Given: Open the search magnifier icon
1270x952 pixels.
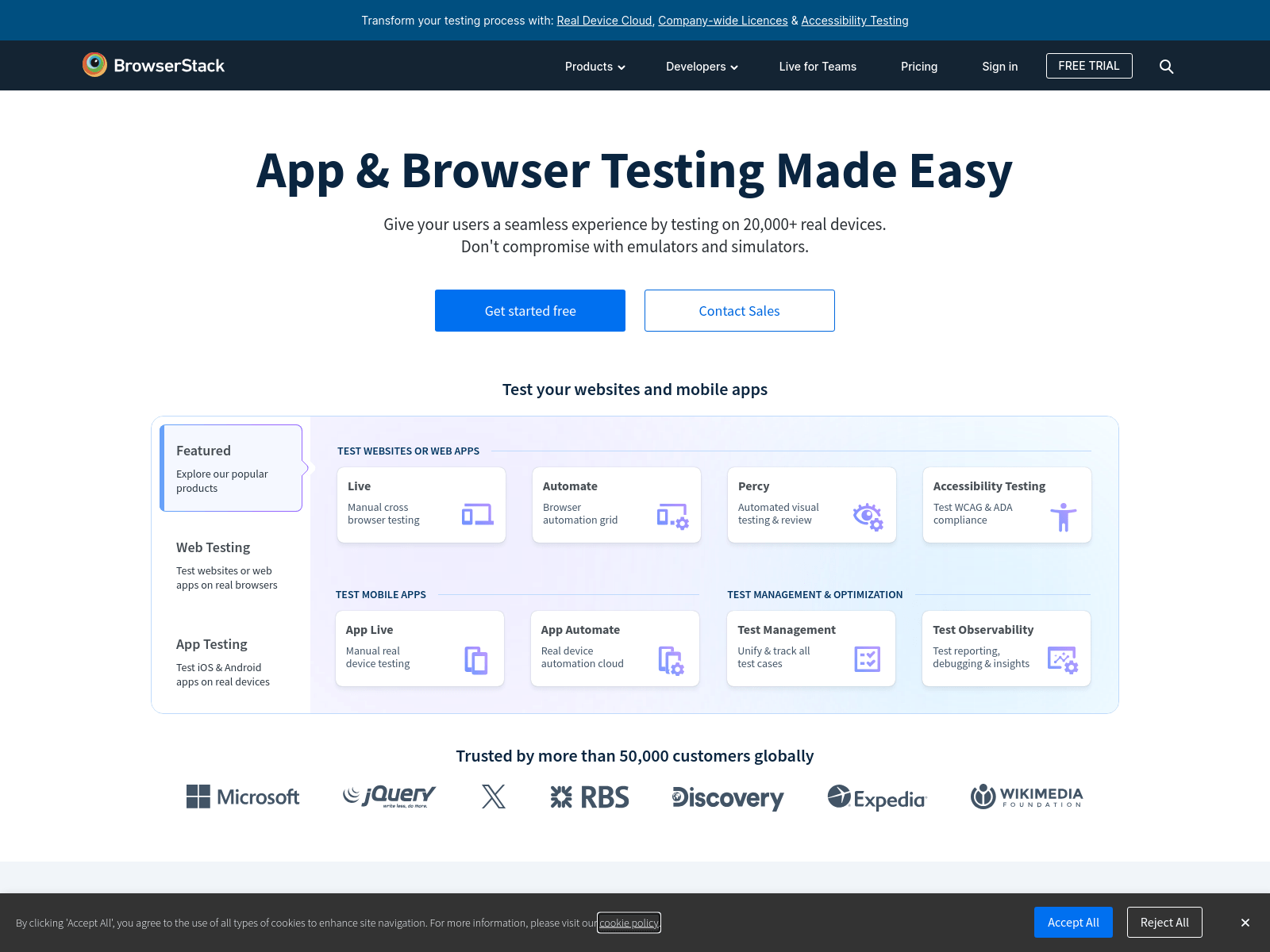Looking at the screenshot, I should coord(1166,67).
